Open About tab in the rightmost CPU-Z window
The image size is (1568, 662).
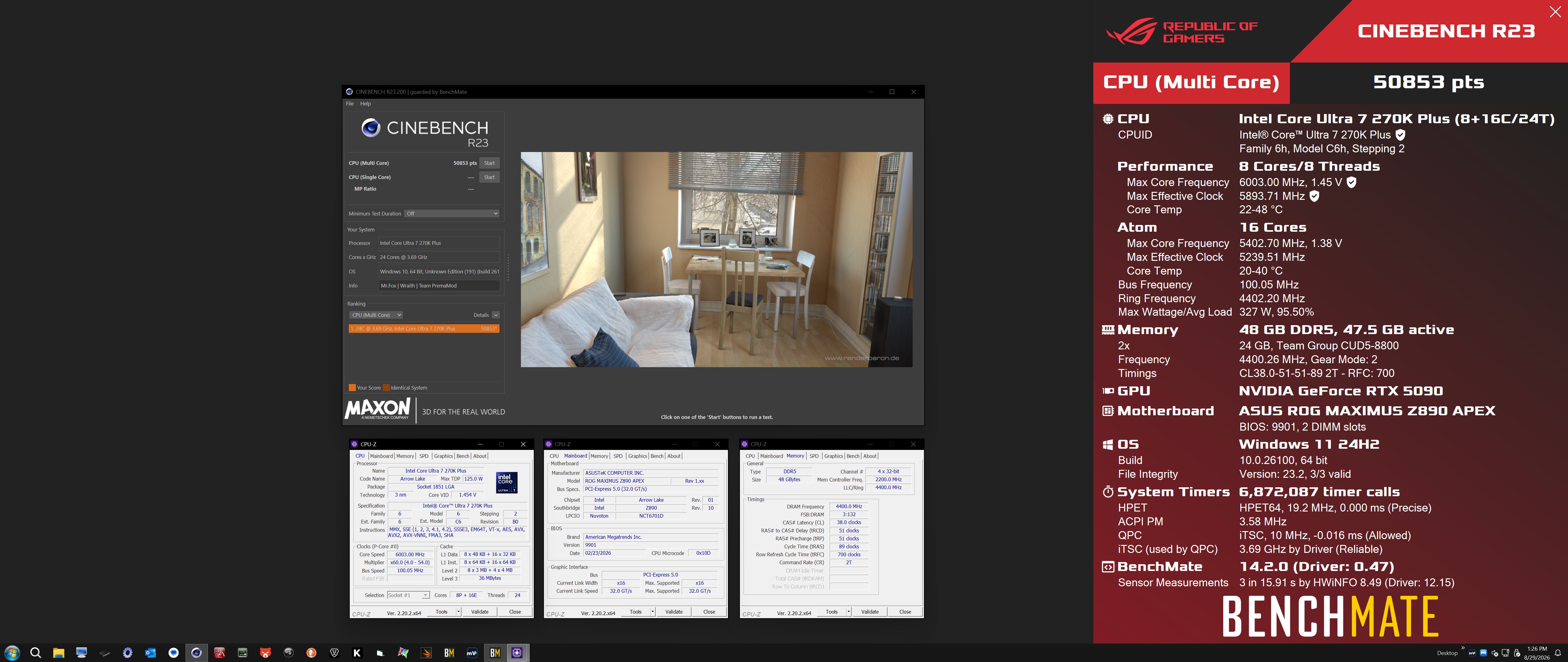[x=870, y=456]
